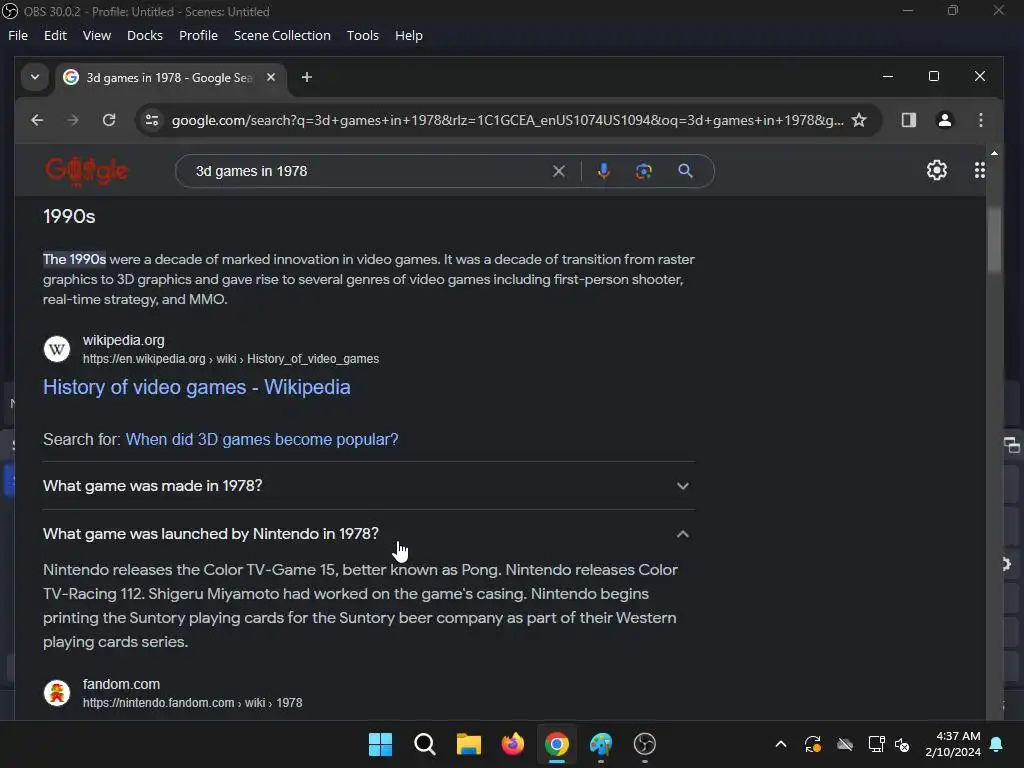The height and width of the screenshot is (768, 1024).
Task: Open the Scene Collection menu
Action: click(282, 35)
